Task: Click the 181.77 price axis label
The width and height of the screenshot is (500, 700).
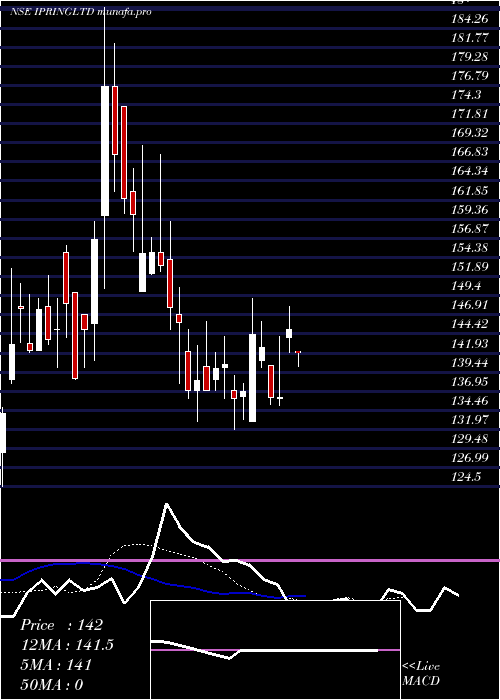Action: point(470,38)
